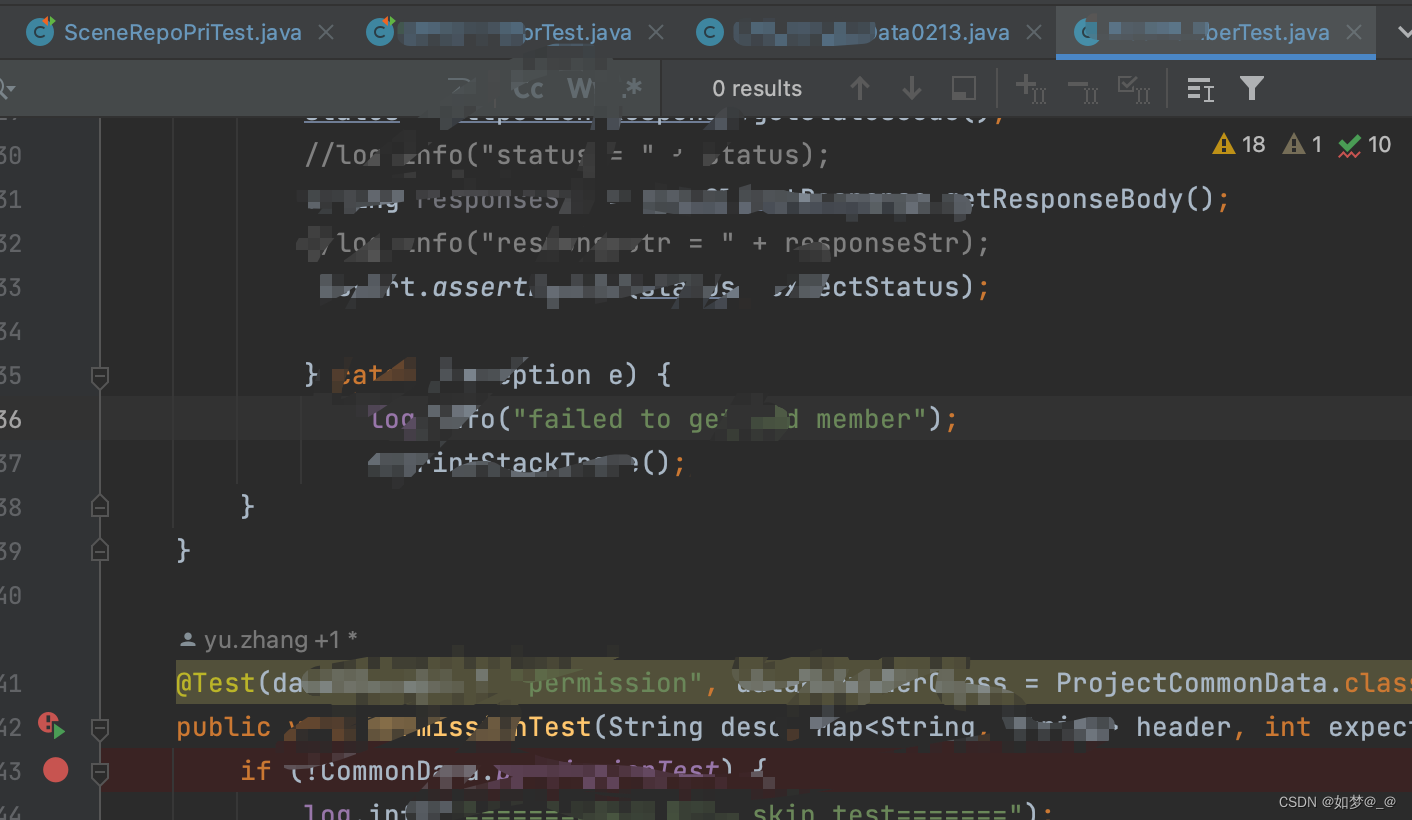The image size is (1412, 820).
Task: Toggle Match Case (Cc) in find bar
Action: pyautogui.click(x=527, y=89)
